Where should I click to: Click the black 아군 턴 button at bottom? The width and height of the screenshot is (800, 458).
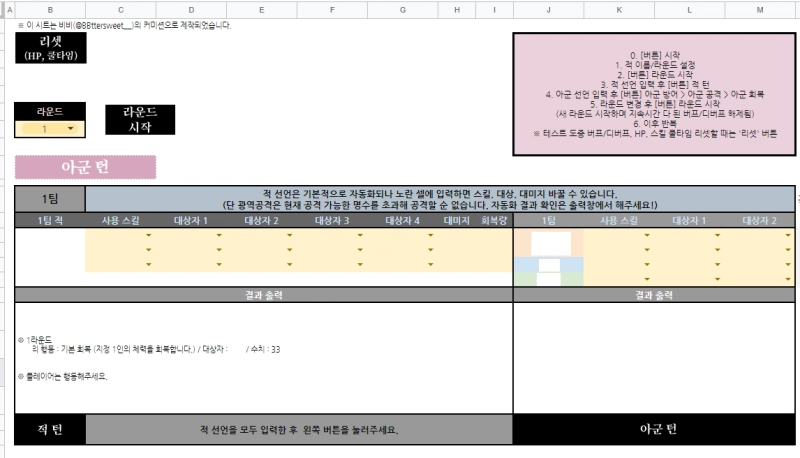click(655, 429)
